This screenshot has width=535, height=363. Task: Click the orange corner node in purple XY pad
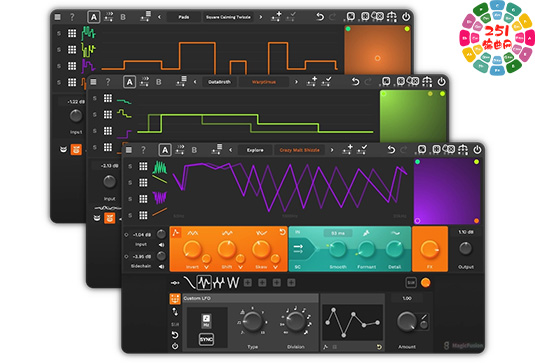(476, 221)
